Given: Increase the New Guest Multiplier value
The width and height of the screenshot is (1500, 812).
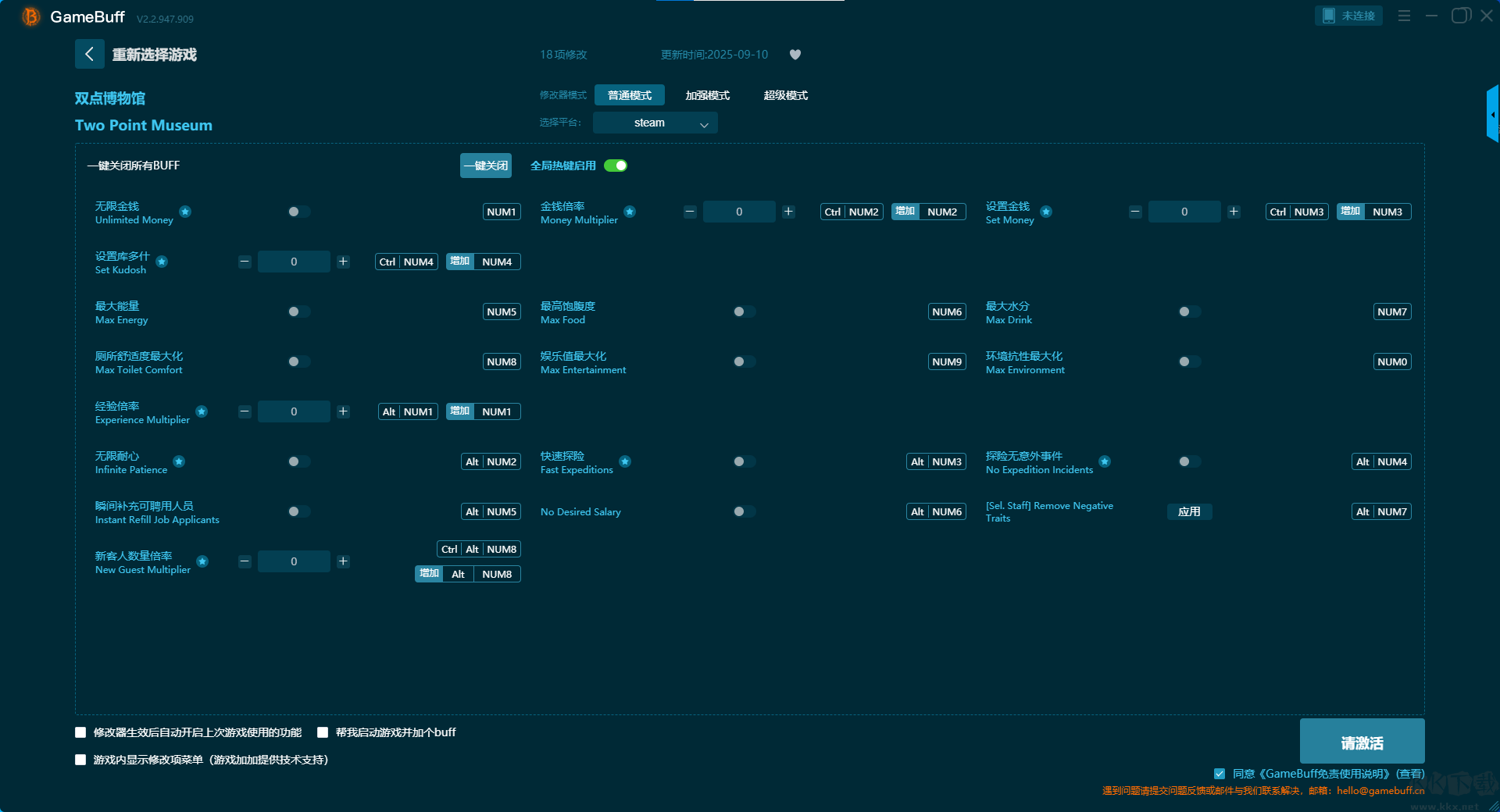Looking at the screenshot, I should tap(343, 561).
